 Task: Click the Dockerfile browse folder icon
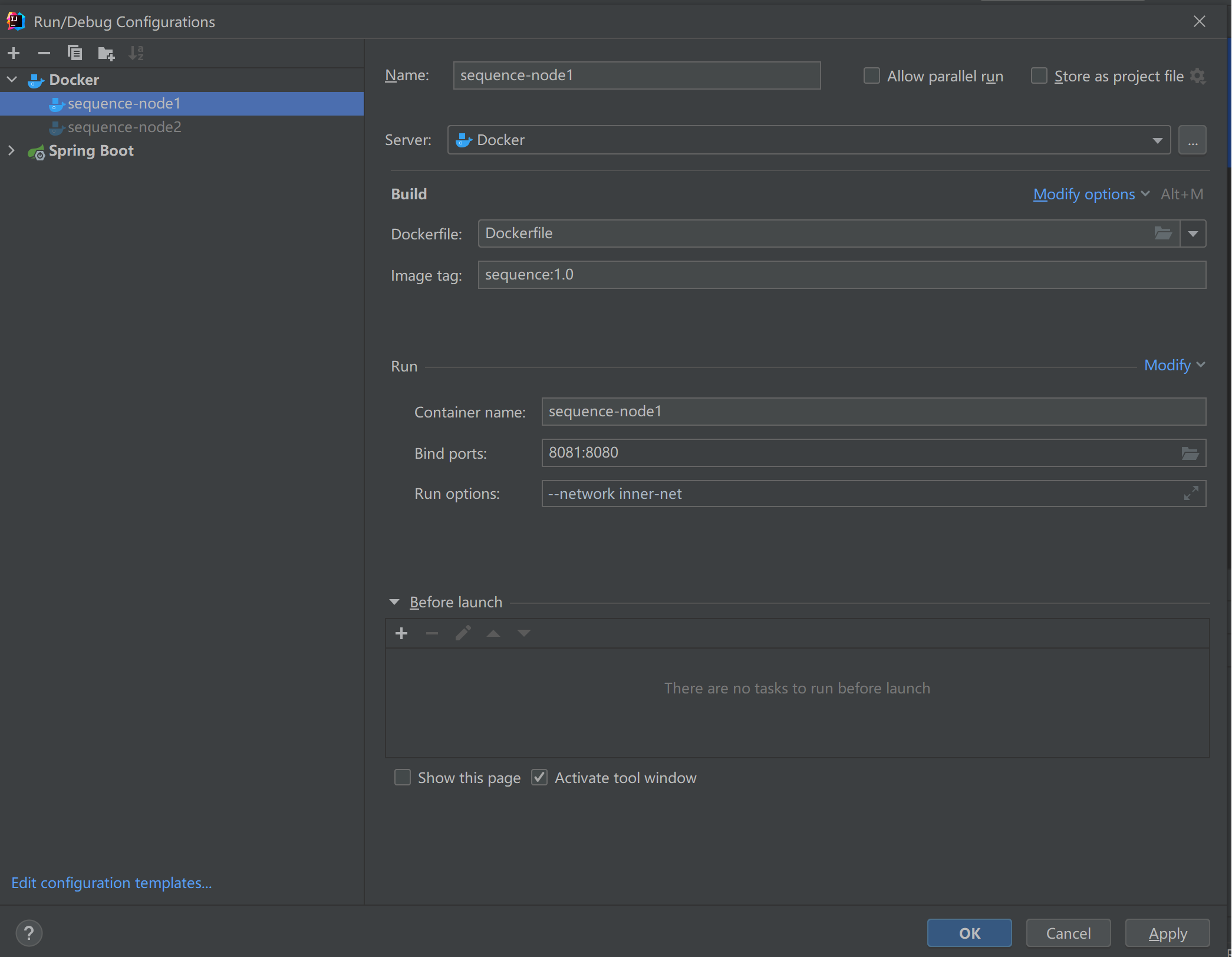point(1162,234)
